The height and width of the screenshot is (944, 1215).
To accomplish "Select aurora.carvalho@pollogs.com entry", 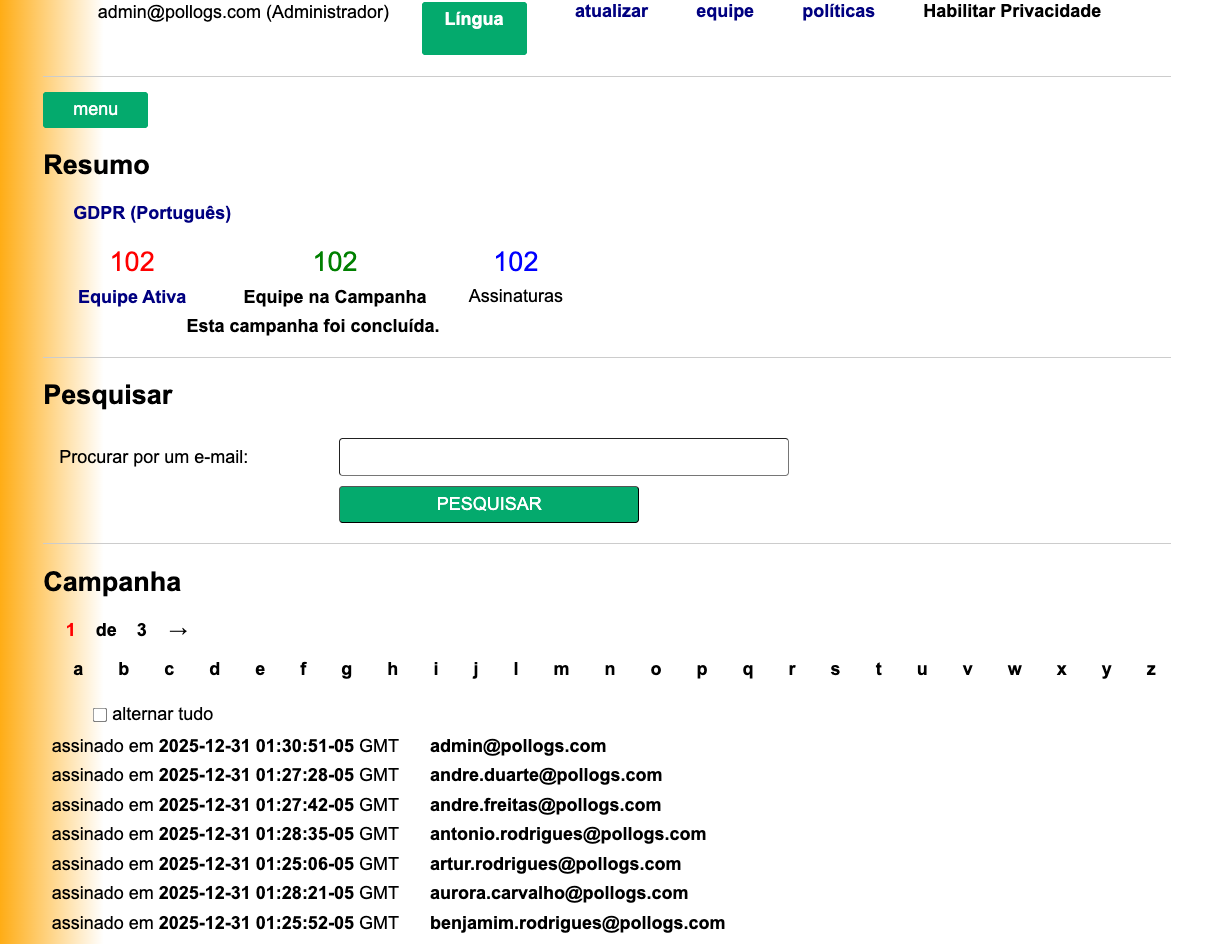I will point(559,893).
